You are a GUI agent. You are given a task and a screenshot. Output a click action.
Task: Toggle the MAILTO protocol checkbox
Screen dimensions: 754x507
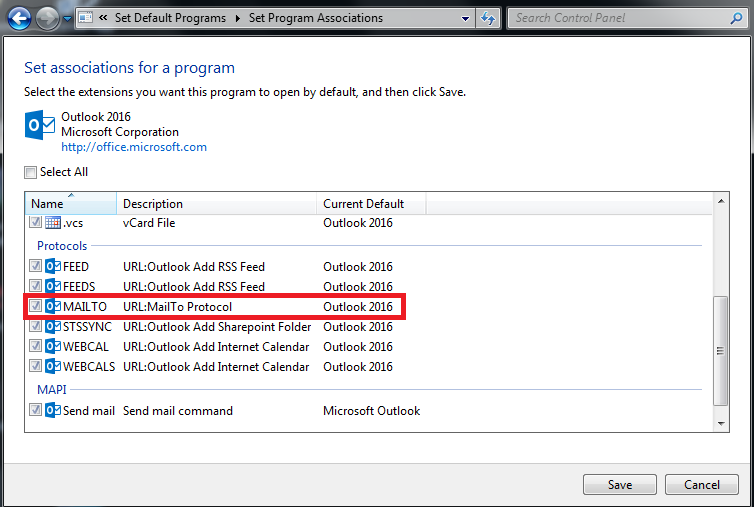36,306
